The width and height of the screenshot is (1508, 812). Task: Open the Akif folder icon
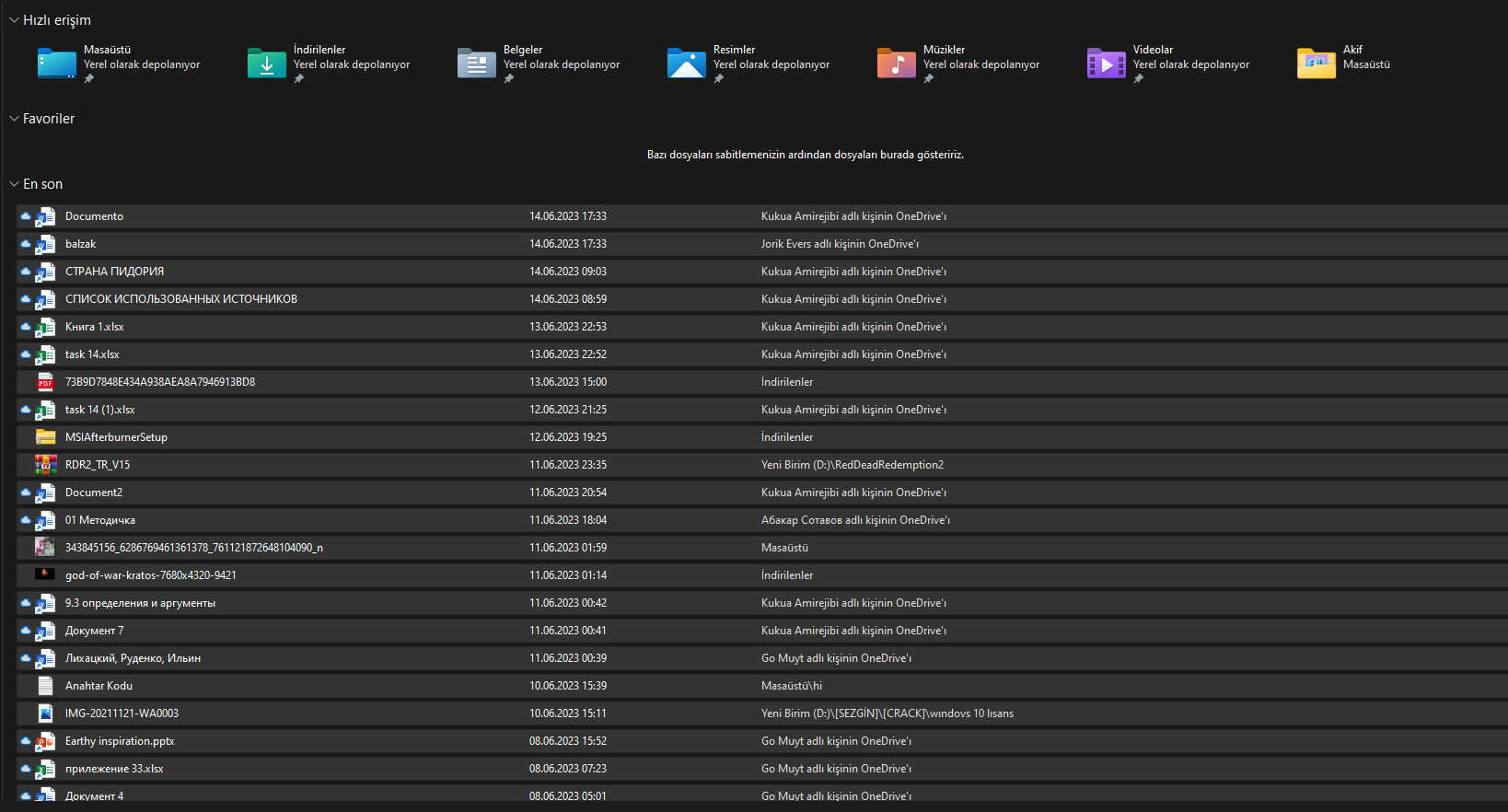coord(1317,64)
